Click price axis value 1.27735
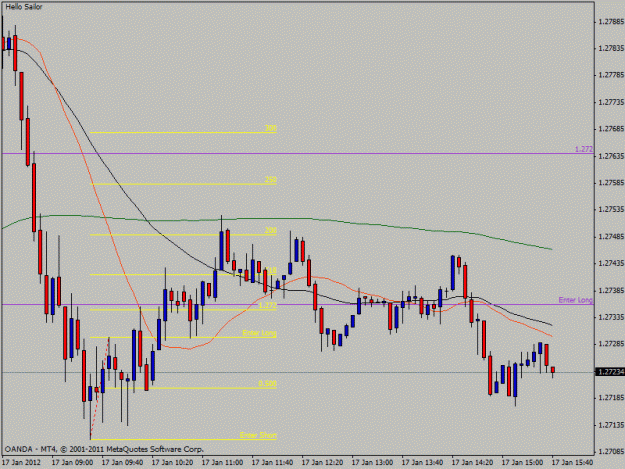625x469 pixels. point(611,102)
